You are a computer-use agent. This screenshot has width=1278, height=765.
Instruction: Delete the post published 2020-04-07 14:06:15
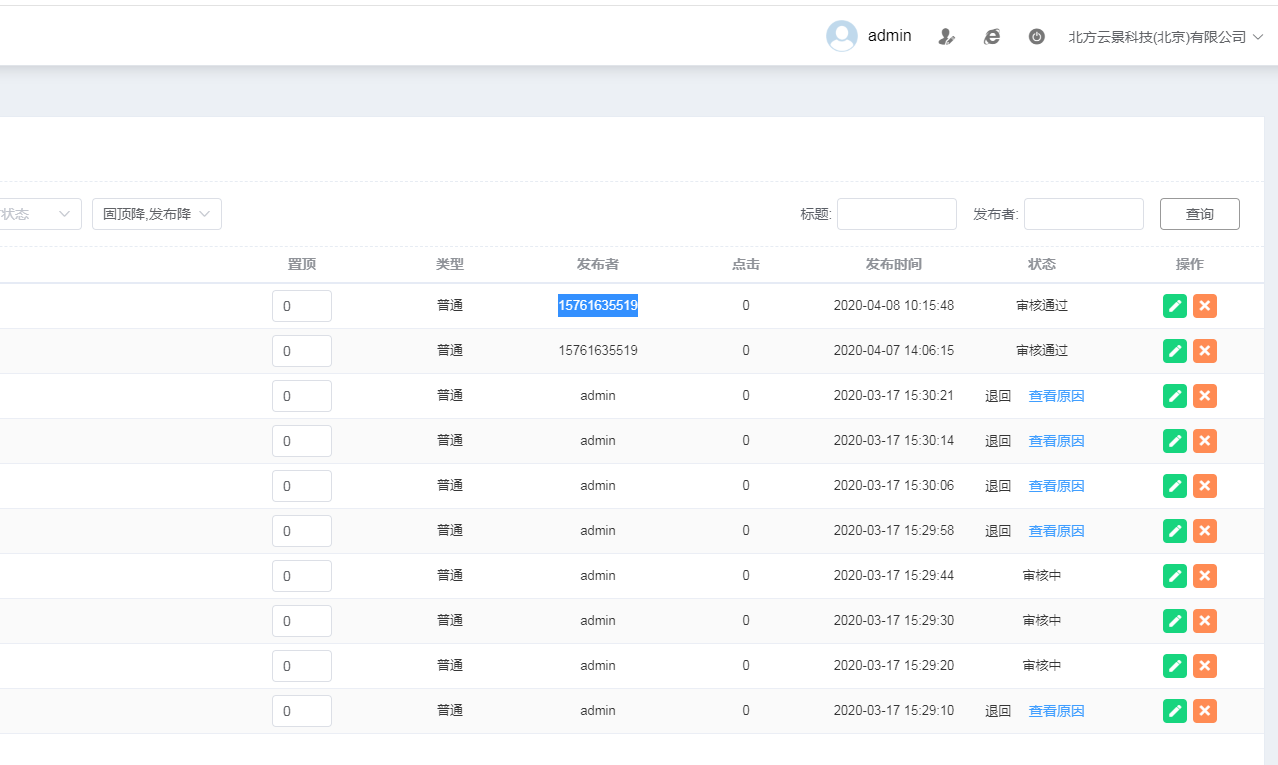[x=1205, y=351]
